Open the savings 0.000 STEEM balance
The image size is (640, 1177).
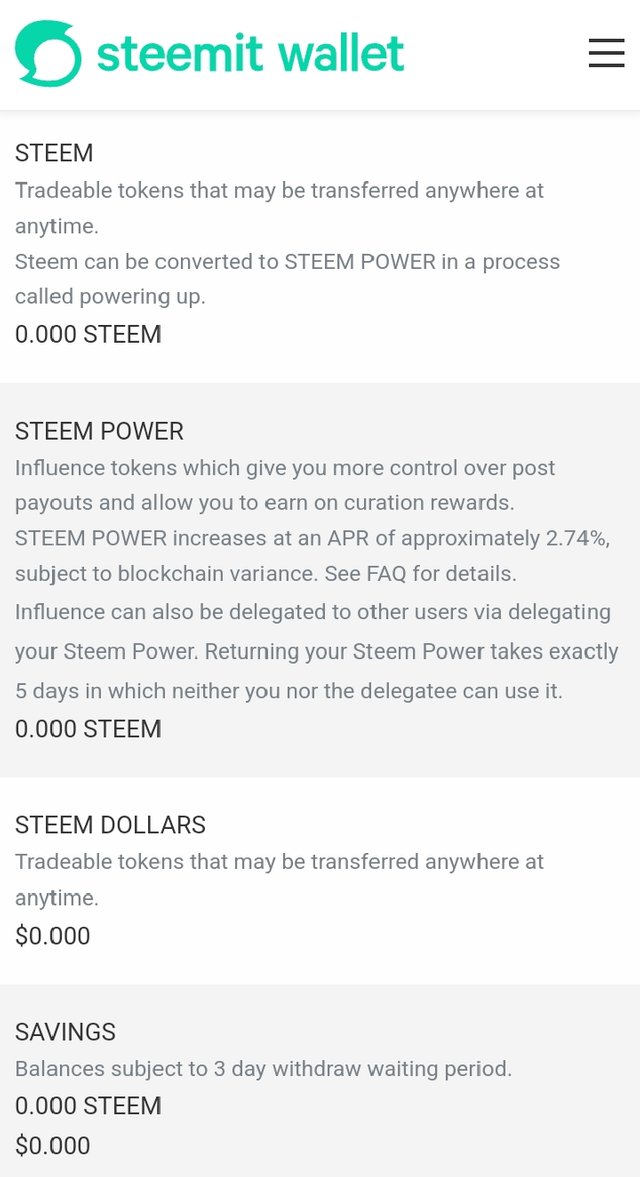pyautogui.click(x=89, y=1106)
